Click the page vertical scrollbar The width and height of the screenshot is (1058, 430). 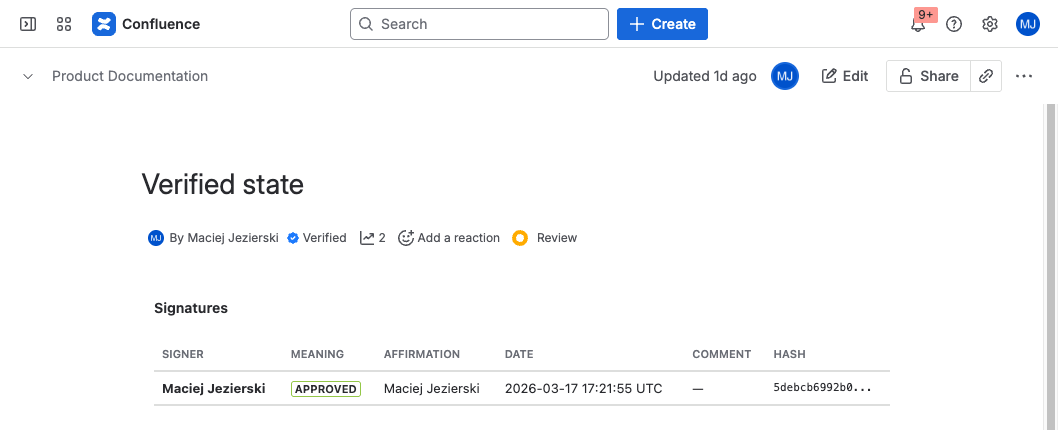point(1049,267)
